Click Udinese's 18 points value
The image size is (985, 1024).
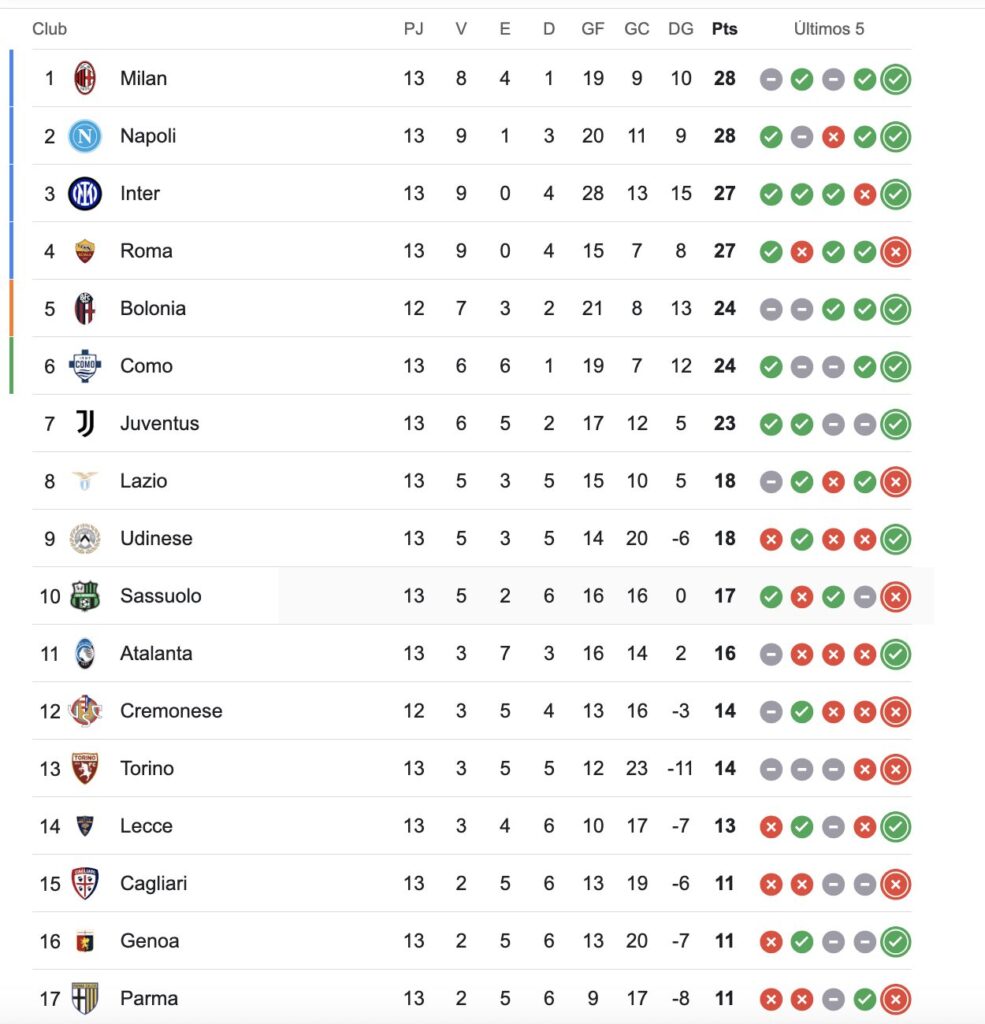725,539
